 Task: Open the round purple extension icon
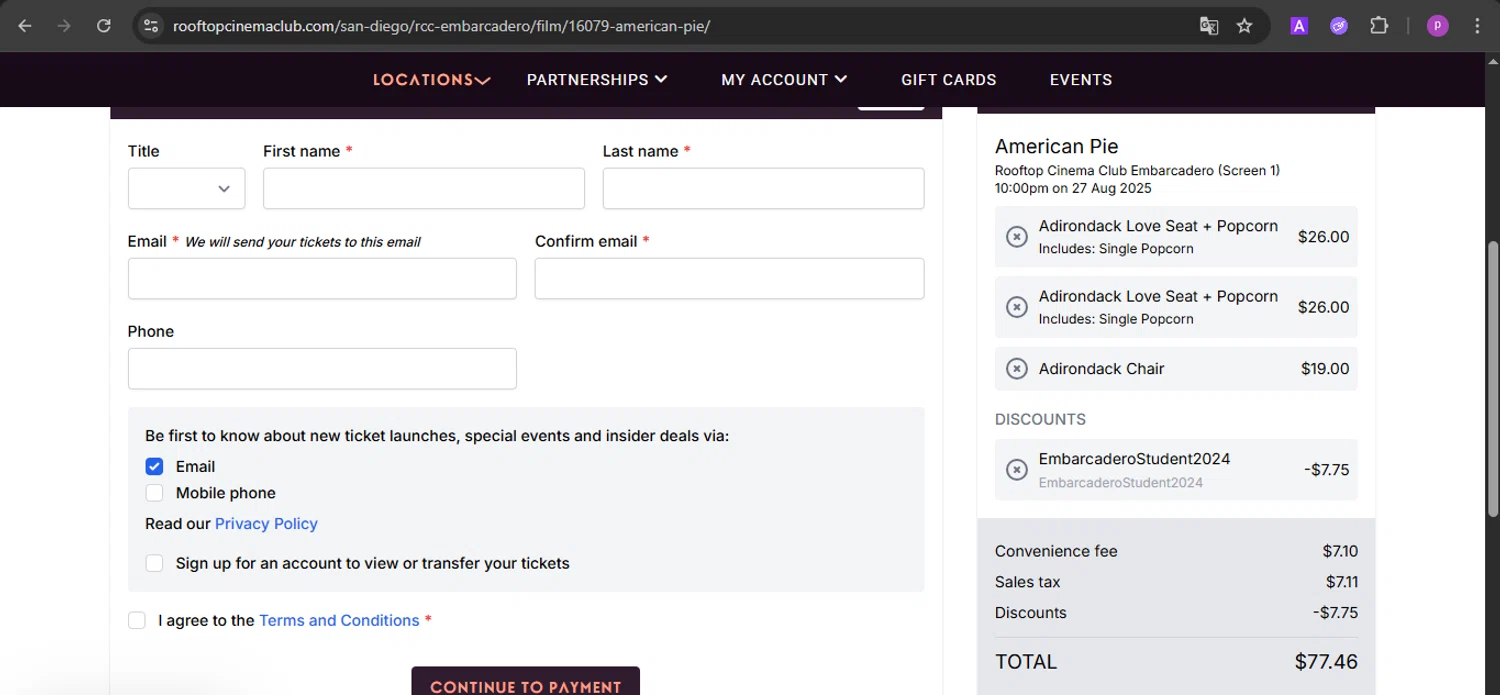[1339, 26]
